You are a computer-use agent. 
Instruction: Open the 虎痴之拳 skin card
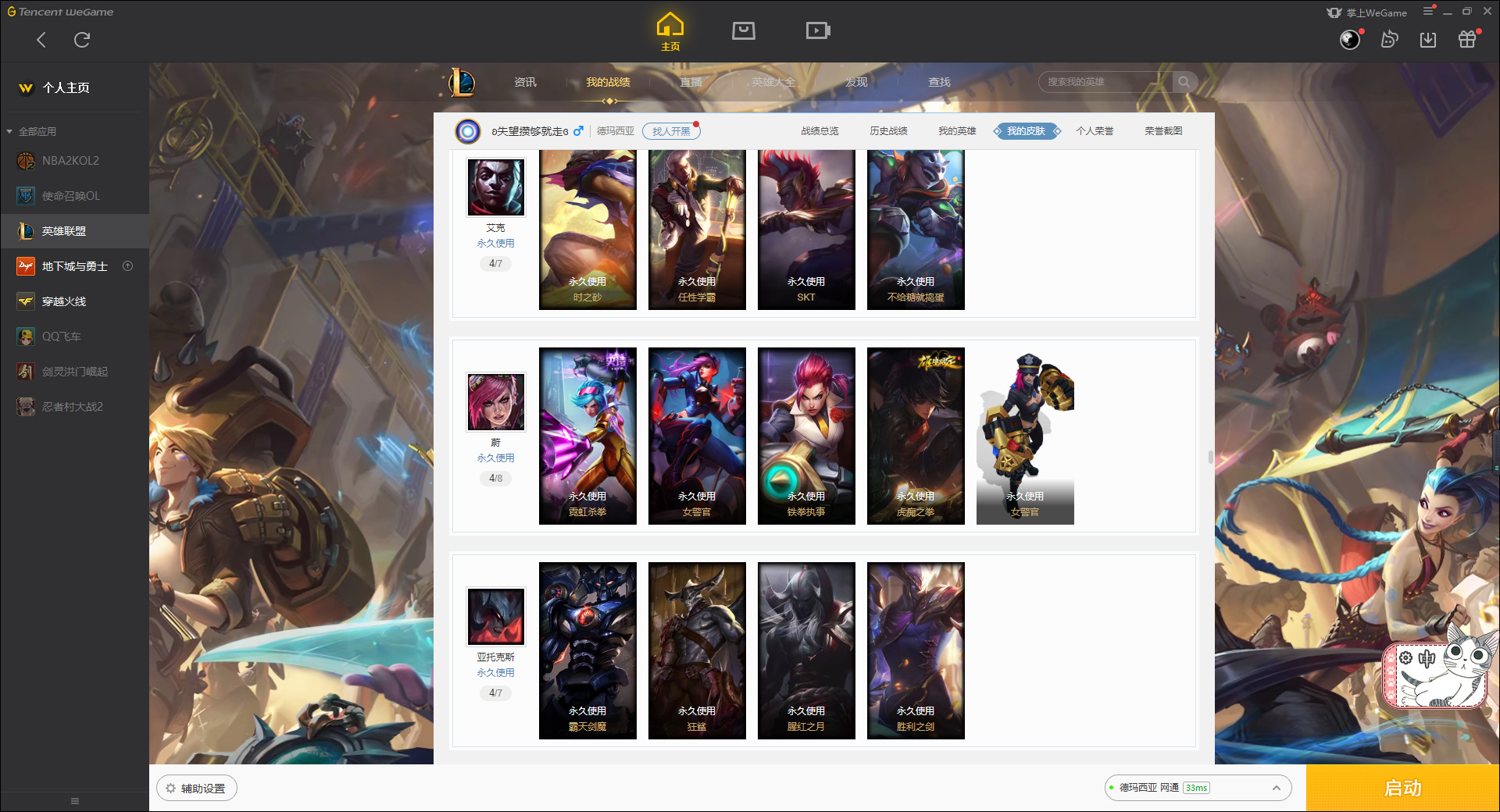(916, 436)
